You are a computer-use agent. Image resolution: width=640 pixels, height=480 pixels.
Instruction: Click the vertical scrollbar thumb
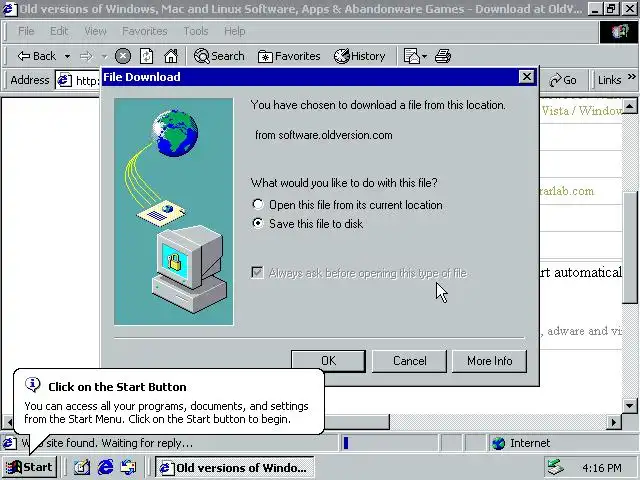point(630,247)
